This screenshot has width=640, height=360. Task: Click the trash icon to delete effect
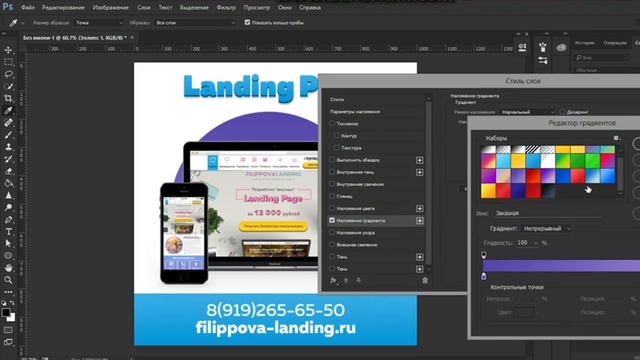coord(425,280)
